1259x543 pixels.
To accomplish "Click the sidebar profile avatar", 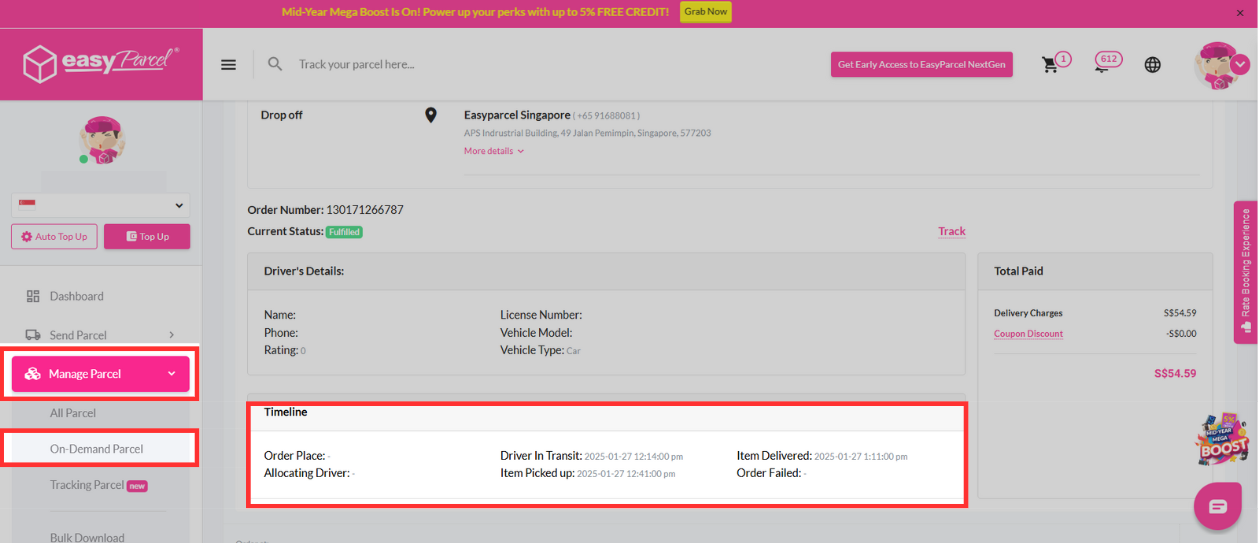I will pyautogui.click(x=101, y=141).
